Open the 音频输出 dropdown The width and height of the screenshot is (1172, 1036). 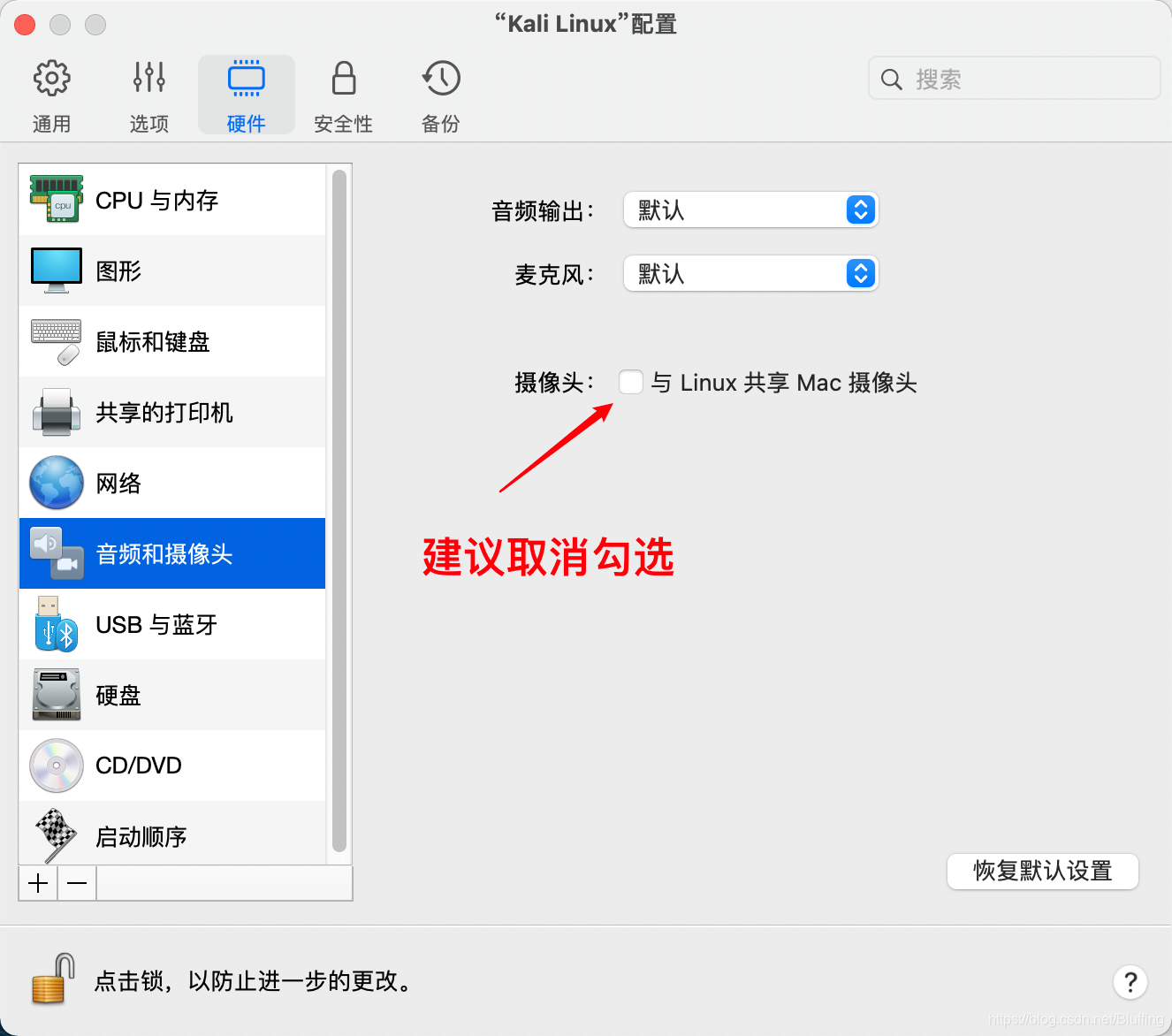click(750, 210)
